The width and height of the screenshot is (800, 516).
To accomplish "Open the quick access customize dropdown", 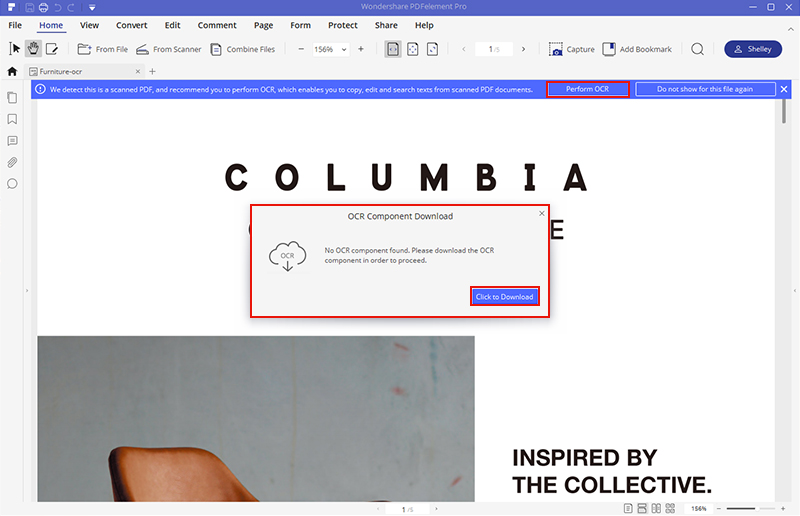I will tap(92, 8).
